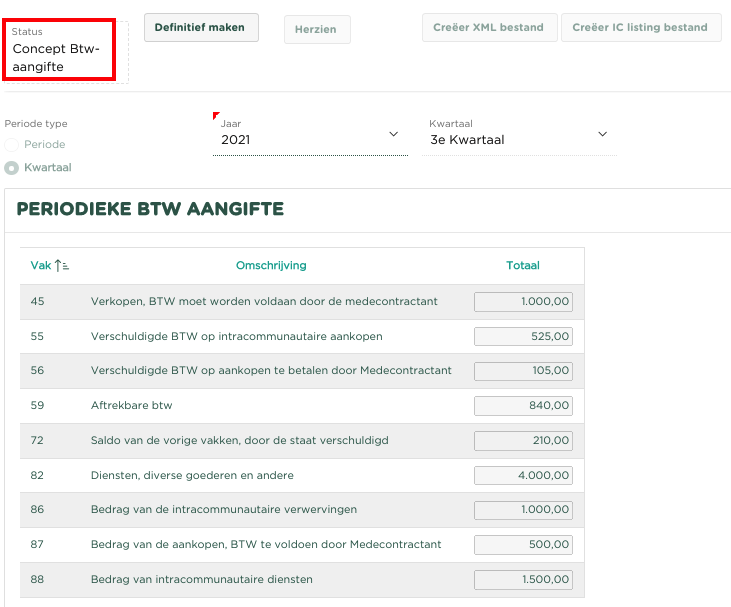Open the Jaar dropdown showing 2021
The height and width of the screenshot is (607, 731).
pyautogui.click(x=310, y=140)
